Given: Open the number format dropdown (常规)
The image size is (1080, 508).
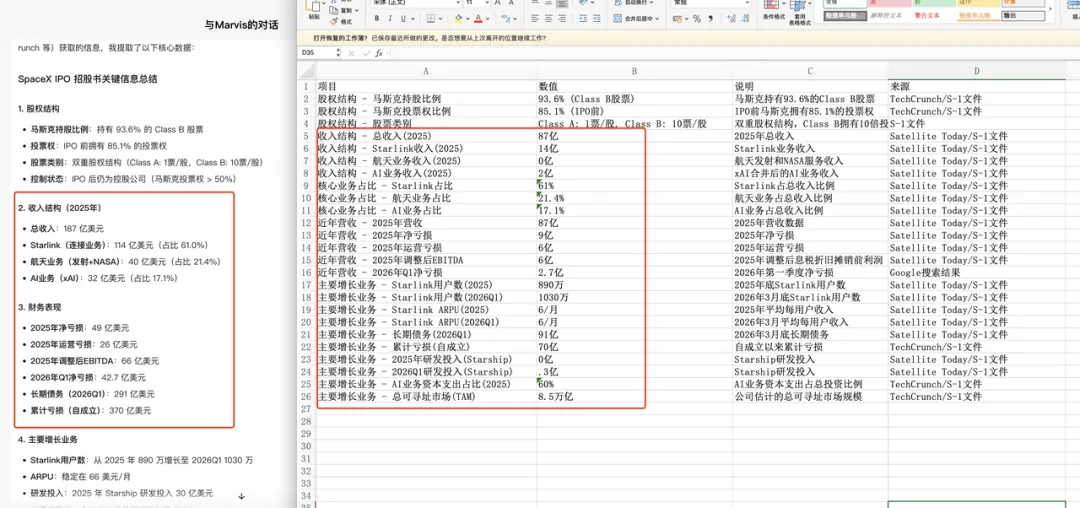Looking at the screenshot, I should pyautogui.click(x=747, y=3).
